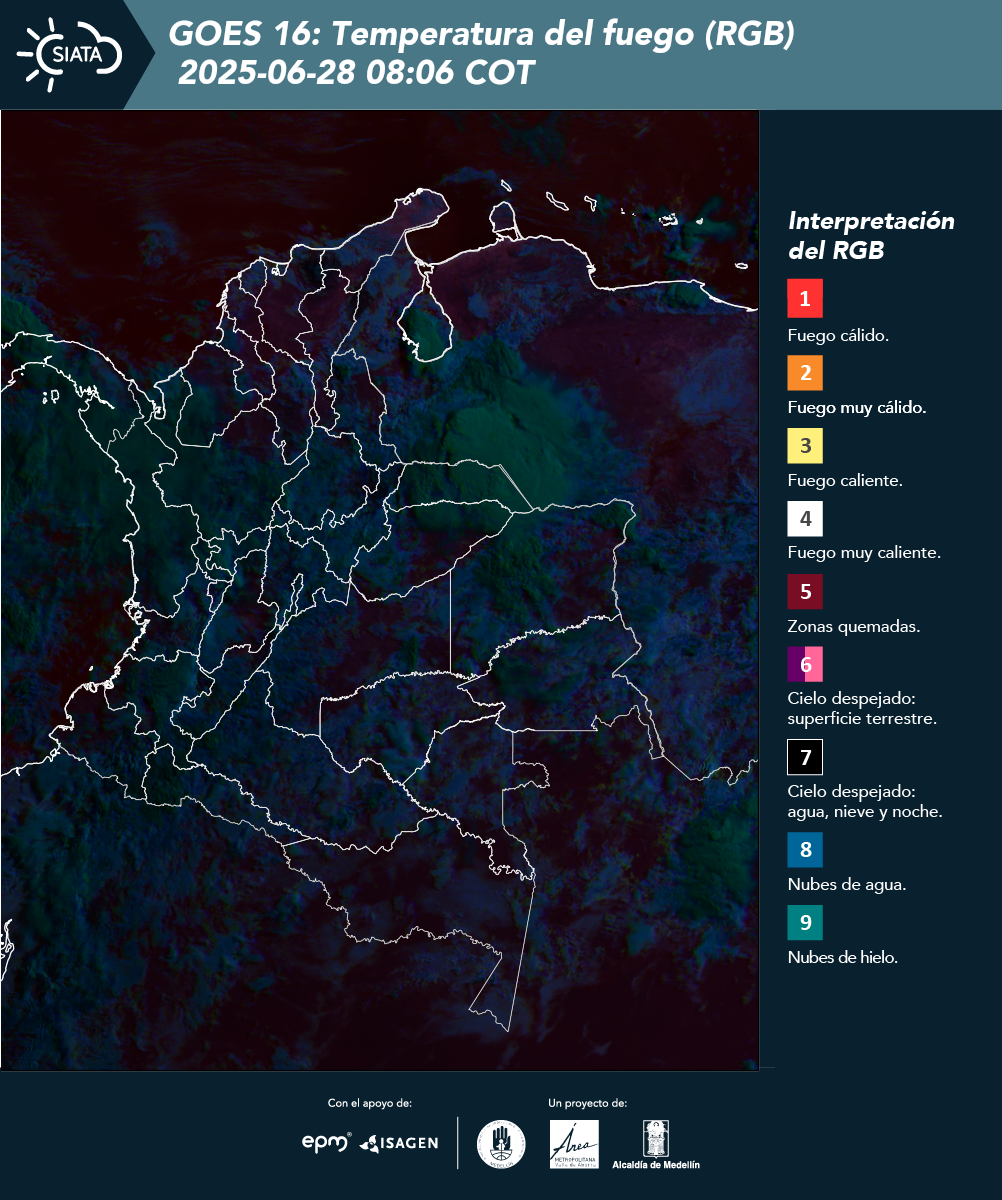Select the white swatch numbered 4

coord(805,519)
